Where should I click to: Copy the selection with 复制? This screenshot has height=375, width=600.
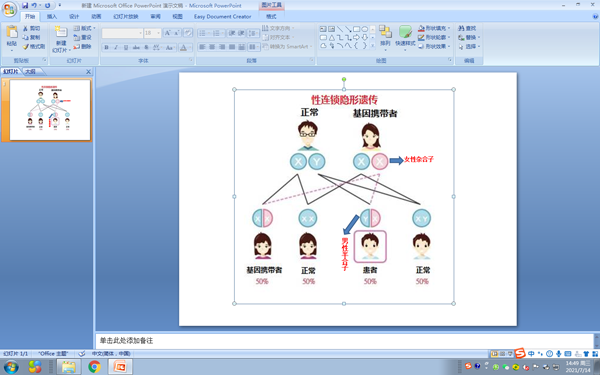(31, 37)
